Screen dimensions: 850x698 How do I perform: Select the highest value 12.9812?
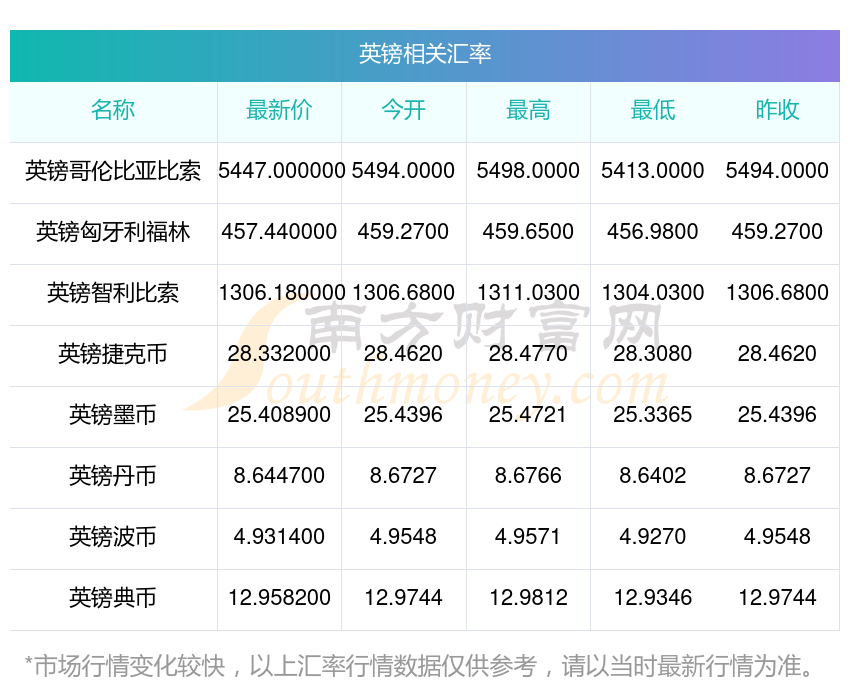point(528,598)
